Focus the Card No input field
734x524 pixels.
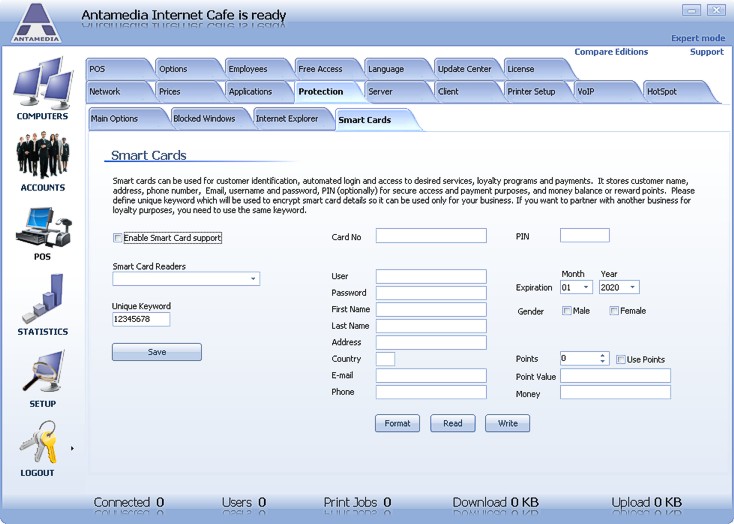(x=431, y=236)
